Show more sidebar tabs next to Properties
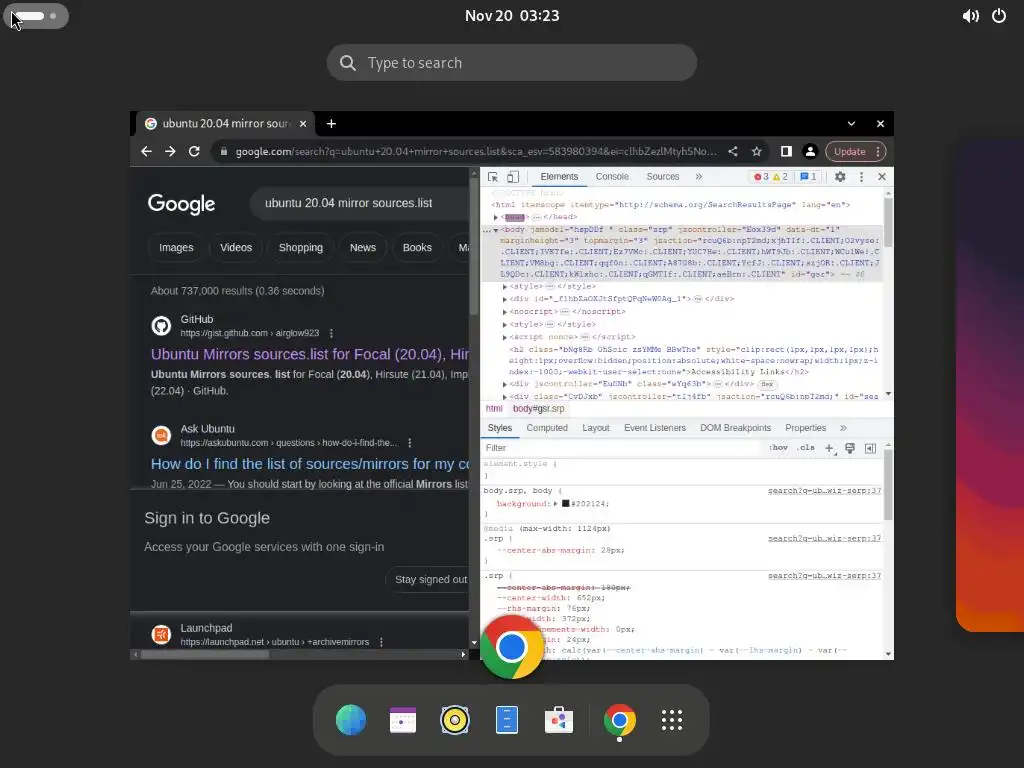This screenshot has height=768, width=1024. click(843, 428)
